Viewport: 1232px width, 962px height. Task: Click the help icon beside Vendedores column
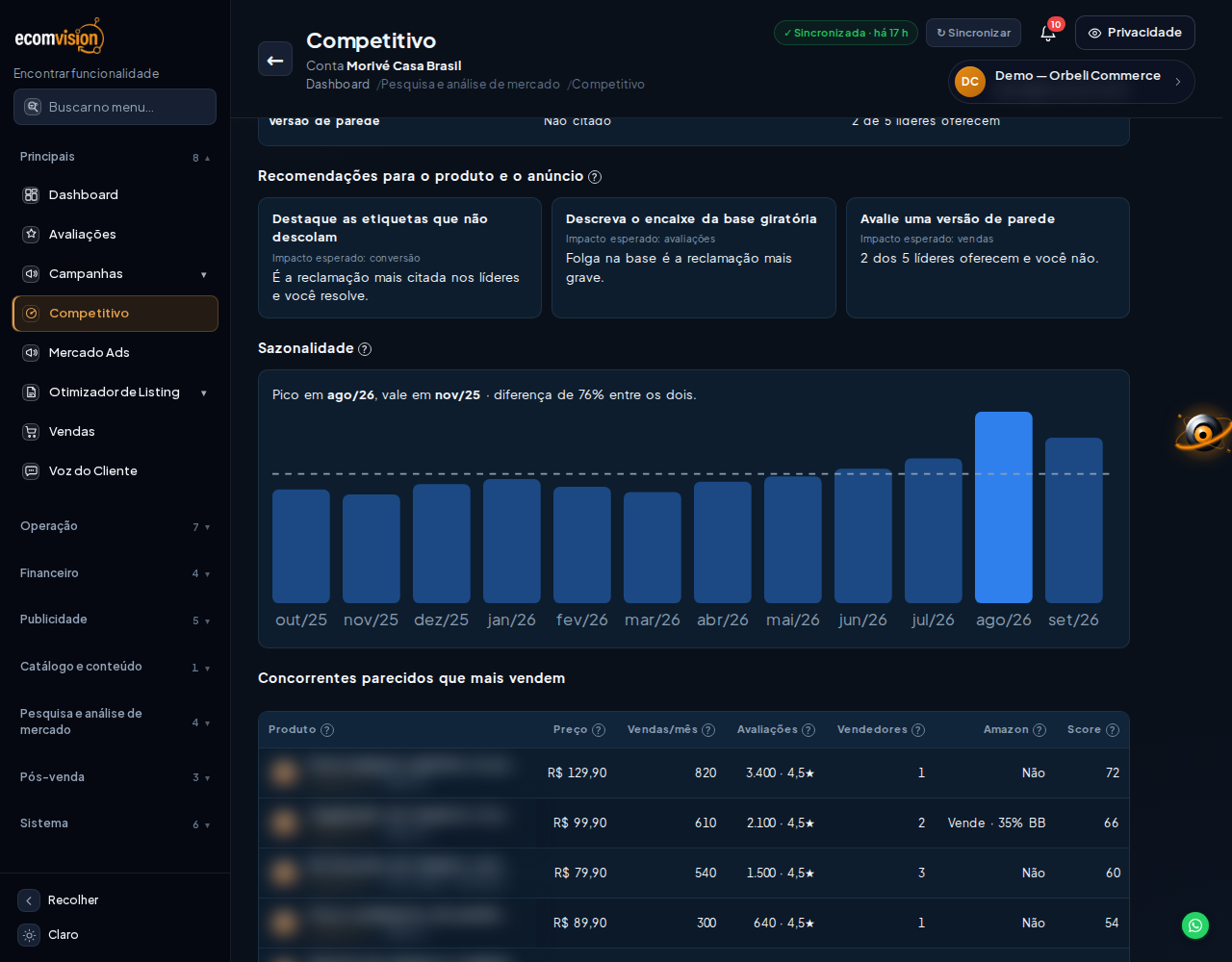(x=918, y=730)
